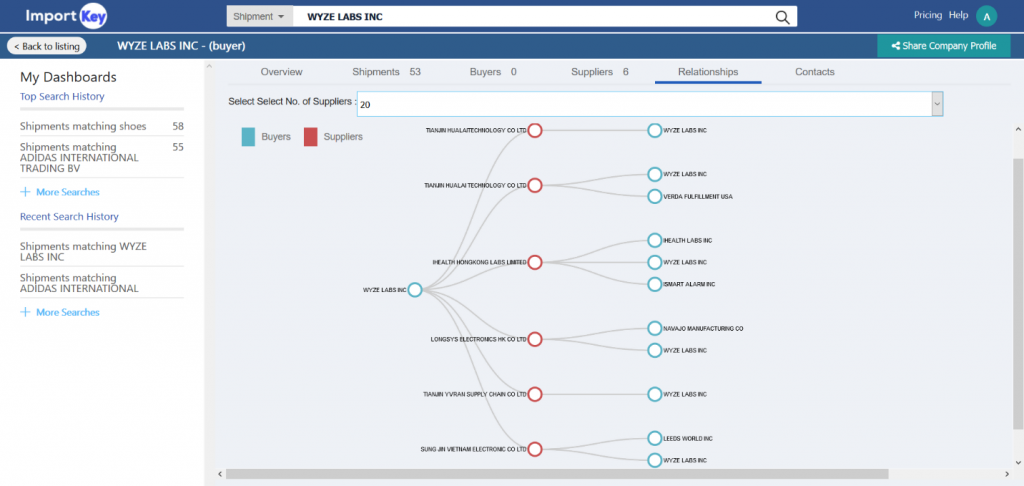Image resolution: width=1024 pixels, height=486 pixels.
Task: Click the share icon in Share Company Profile
Action: (x=895, y=46)
